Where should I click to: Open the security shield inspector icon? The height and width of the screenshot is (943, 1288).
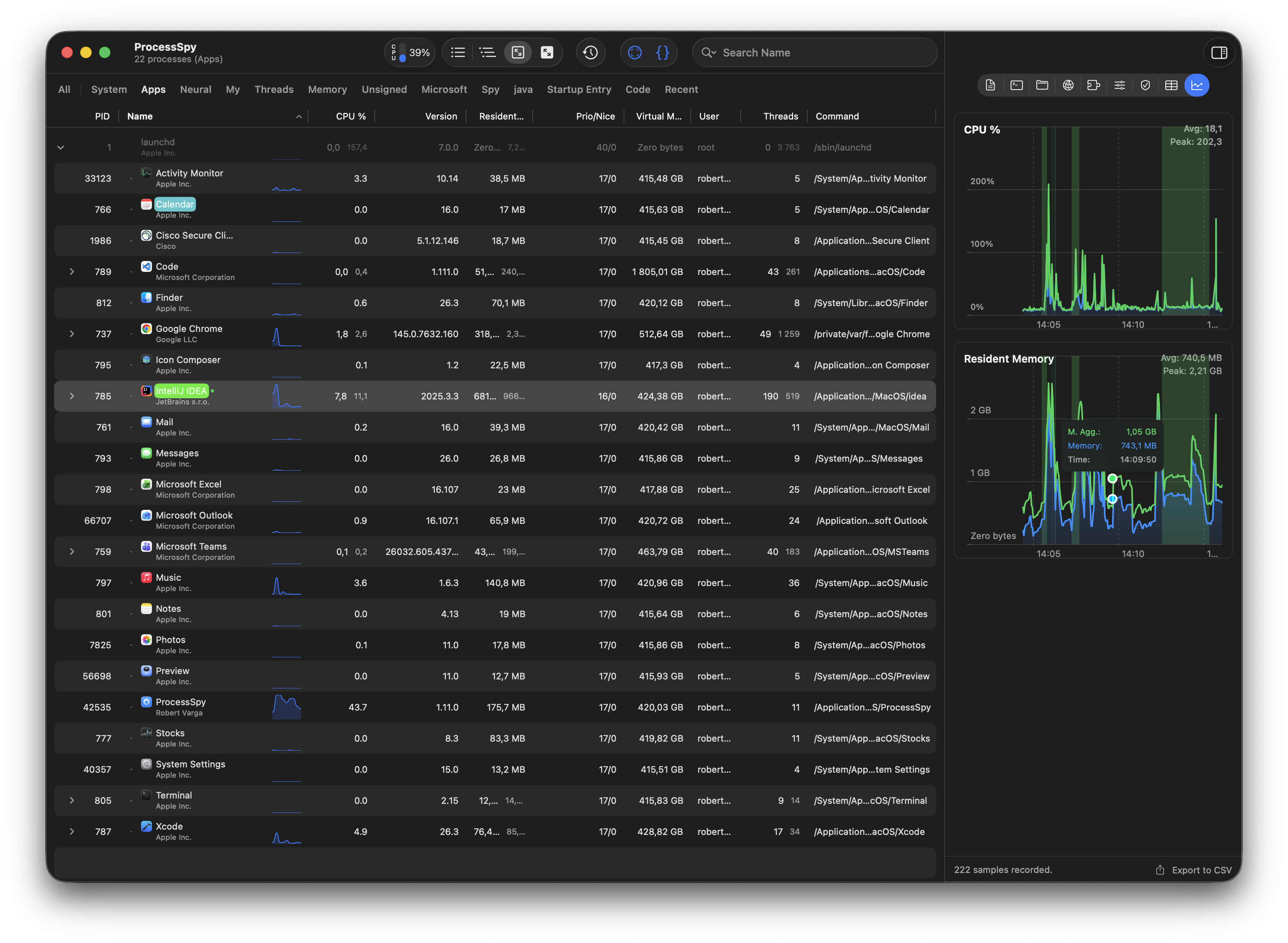pos(1146,85)
